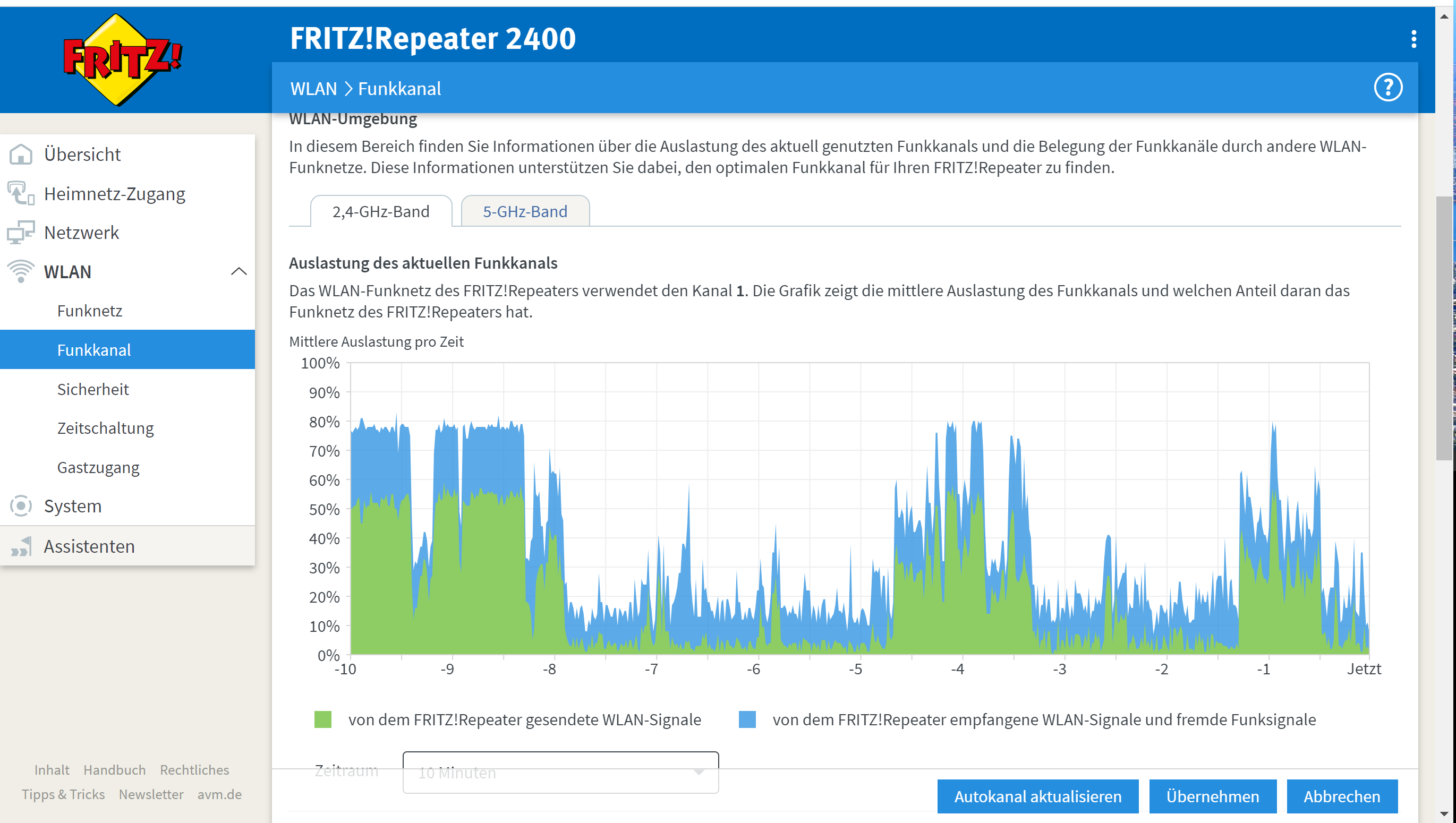Image resolution: width=1456 pixels, height=823 pixels.
Task: Open the Handbuch footer link
Action: pyautogui.click(x=114, y=770)
